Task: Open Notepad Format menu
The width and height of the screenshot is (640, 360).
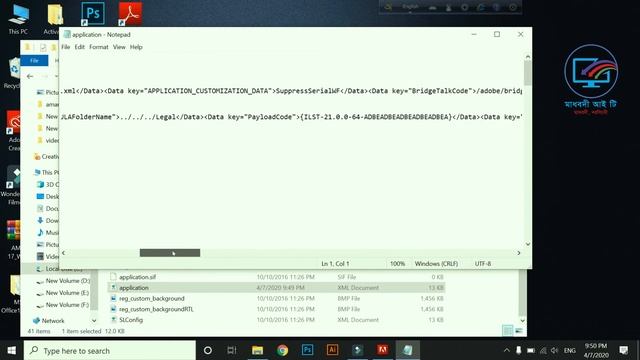Action: (x=99, y=47)
